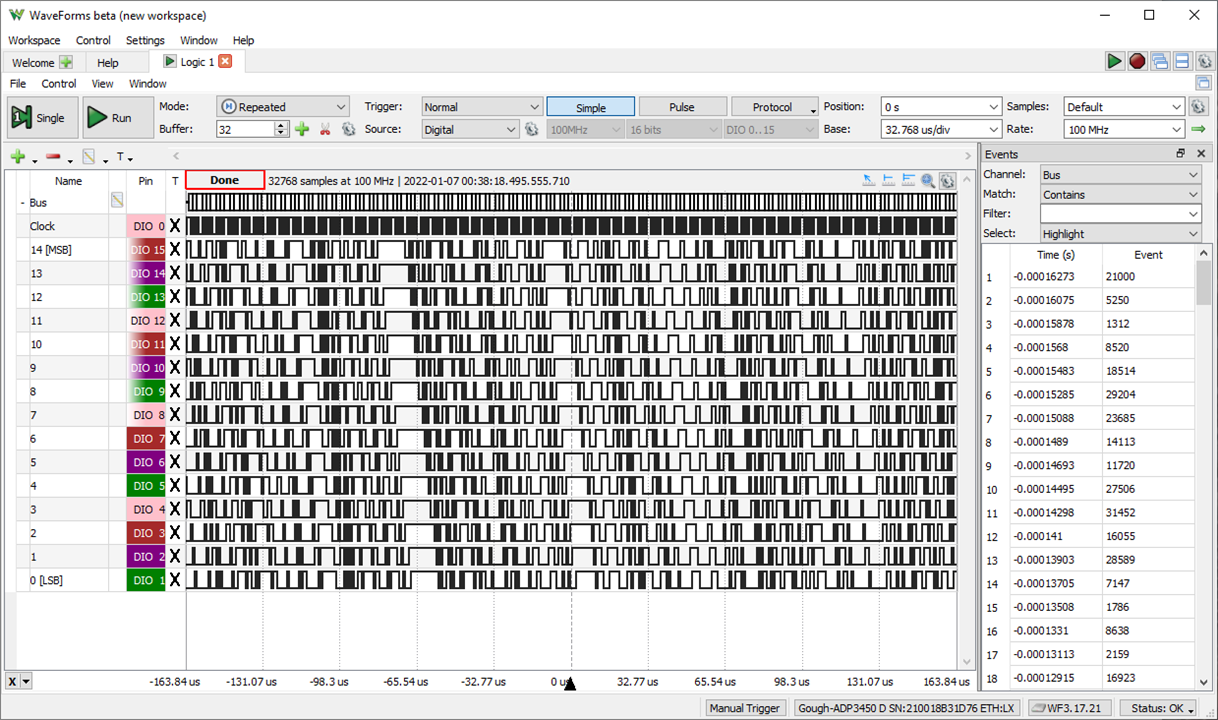The width and height of the screenshot is (1218, 720).
Task: Click the pencil icon in the Bus row
Action: coord(117,200)
